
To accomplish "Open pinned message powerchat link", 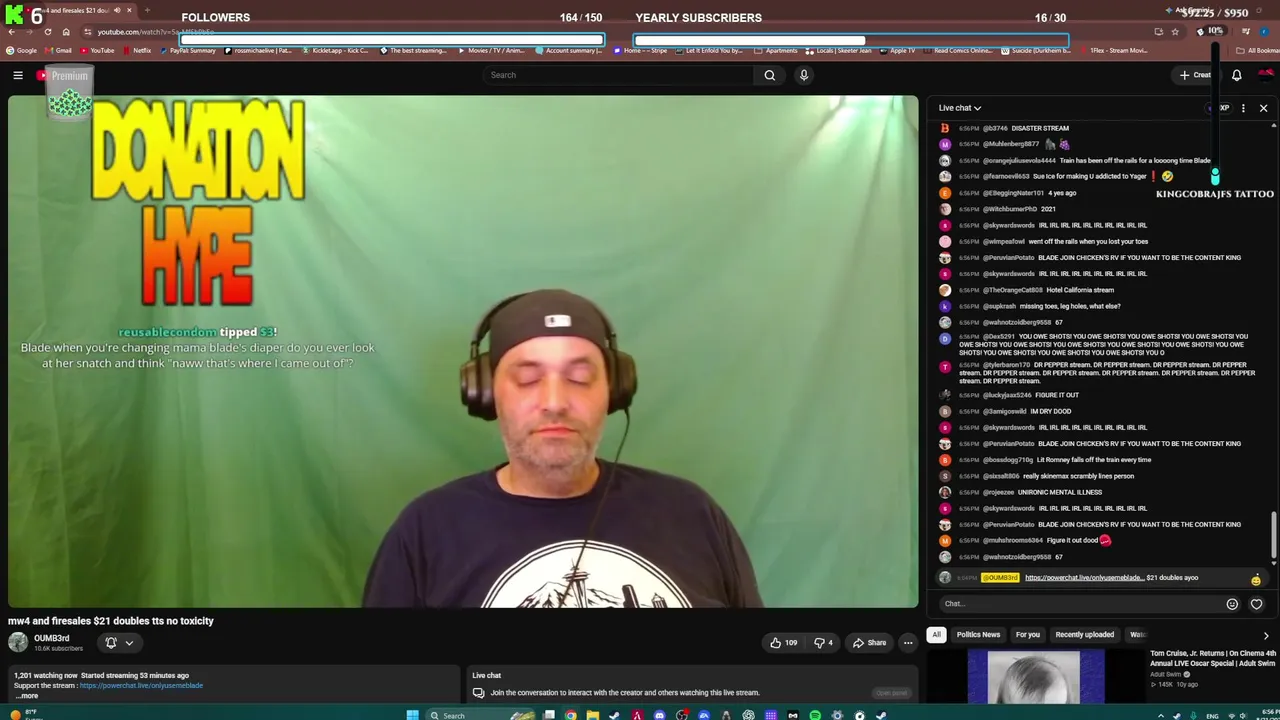I will 1084,578.
